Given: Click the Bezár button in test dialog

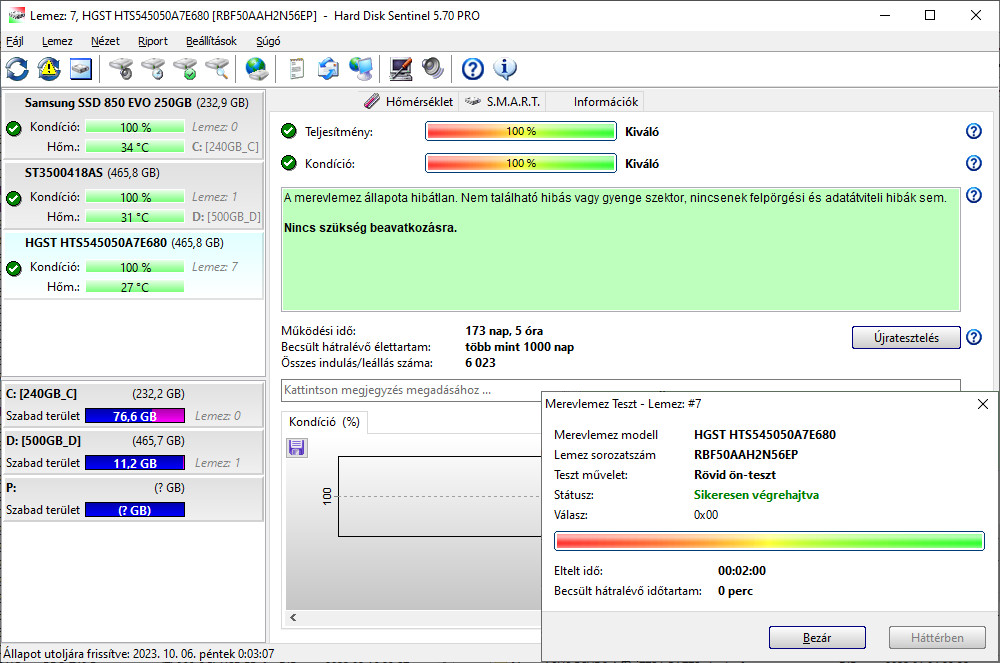Looking at the screenshot, I should coord(817,638).
